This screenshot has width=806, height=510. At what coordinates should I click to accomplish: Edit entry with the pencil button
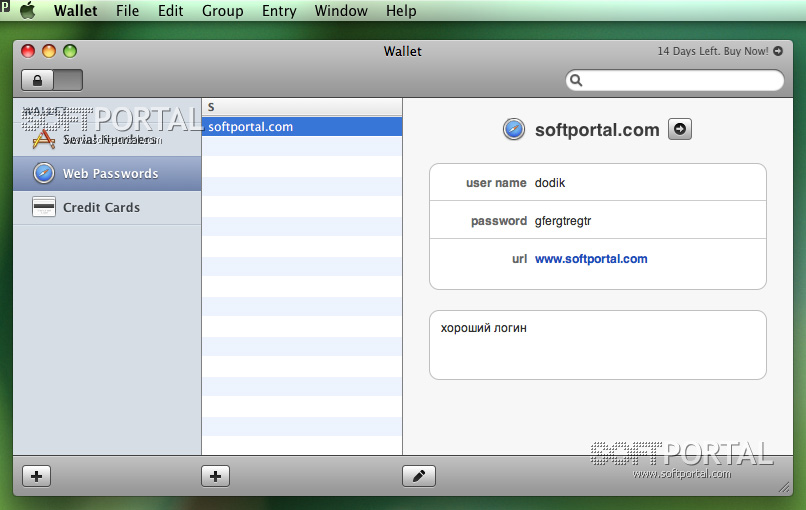(x=419, y=476)
